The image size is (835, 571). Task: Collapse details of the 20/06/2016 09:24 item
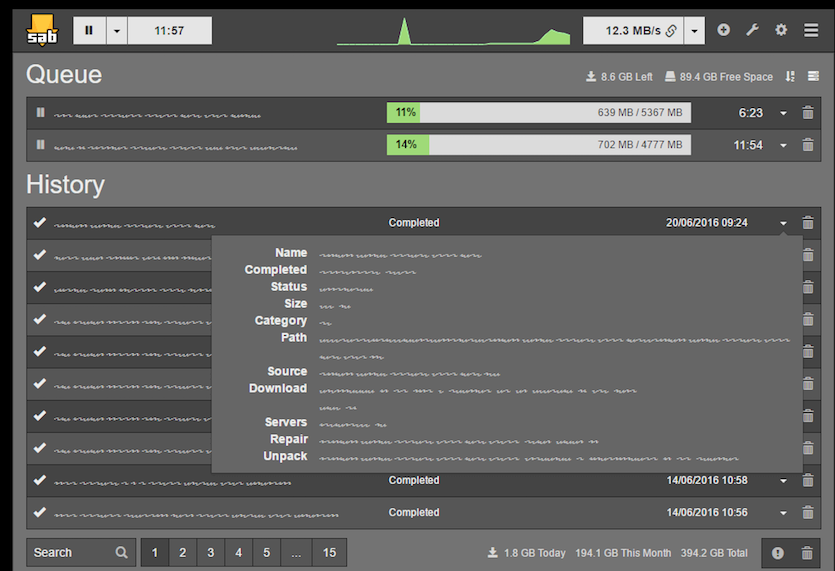[x=783, y=223]
